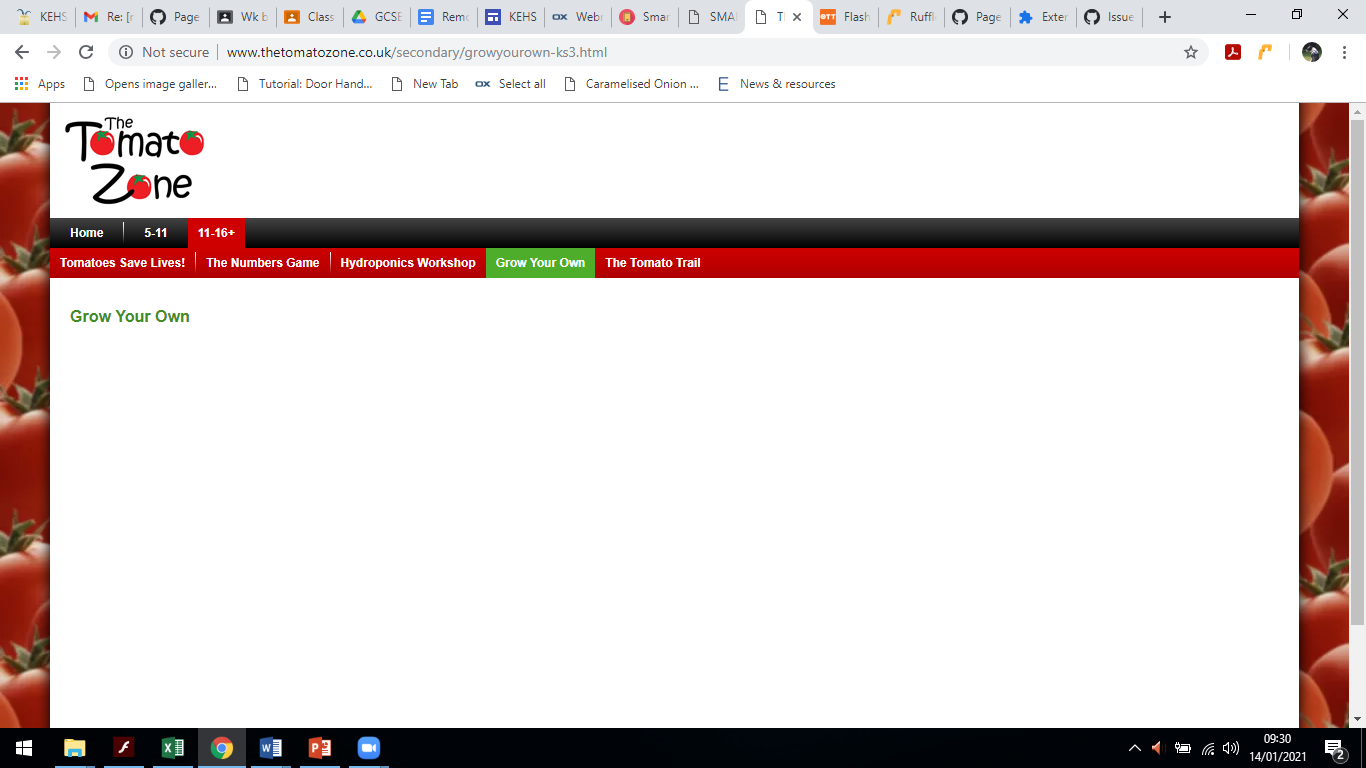Open File Explorer from the taskbar

(74, 747)
